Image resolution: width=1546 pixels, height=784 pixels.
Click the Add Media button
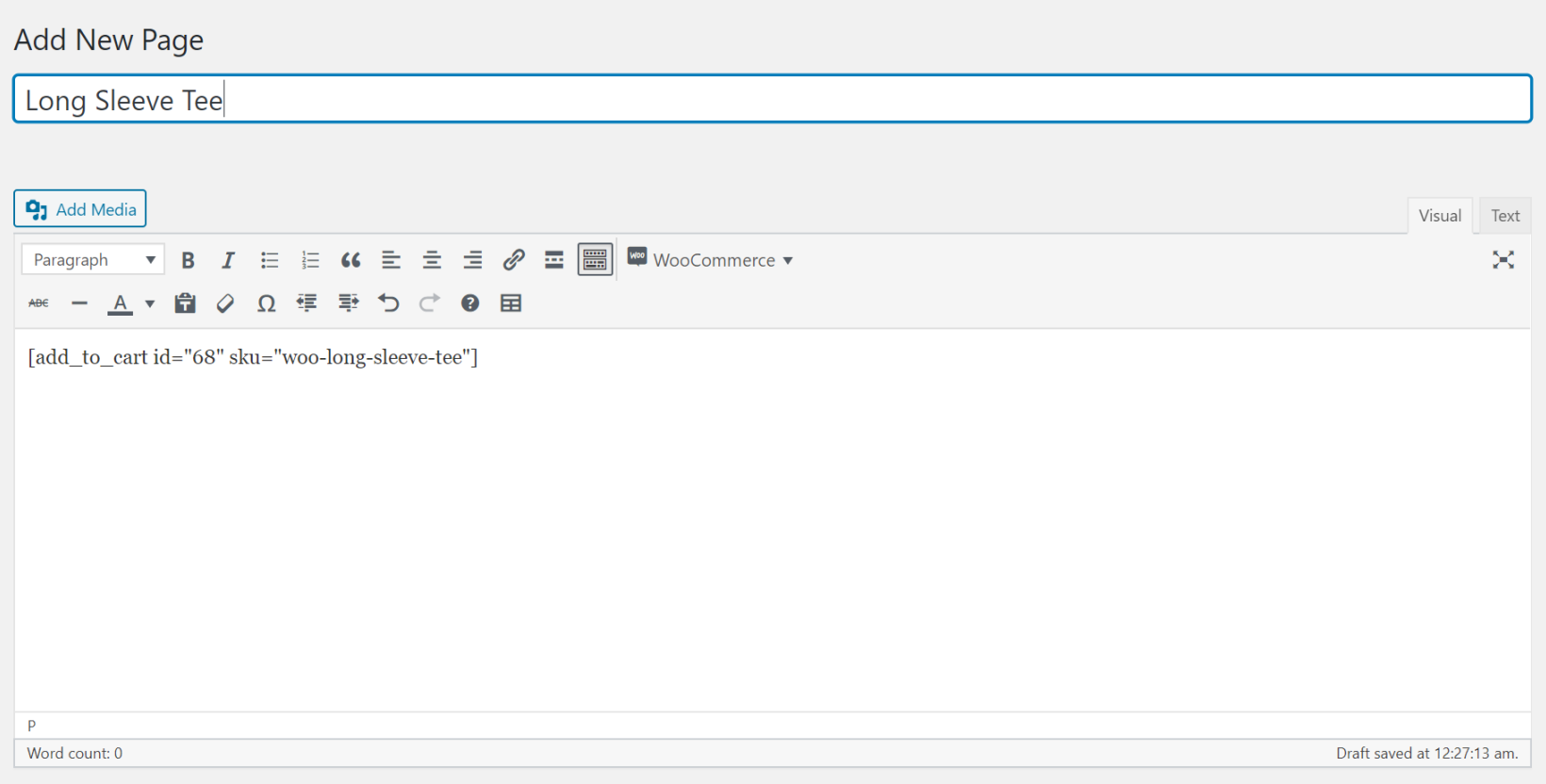tap(80, 209)
